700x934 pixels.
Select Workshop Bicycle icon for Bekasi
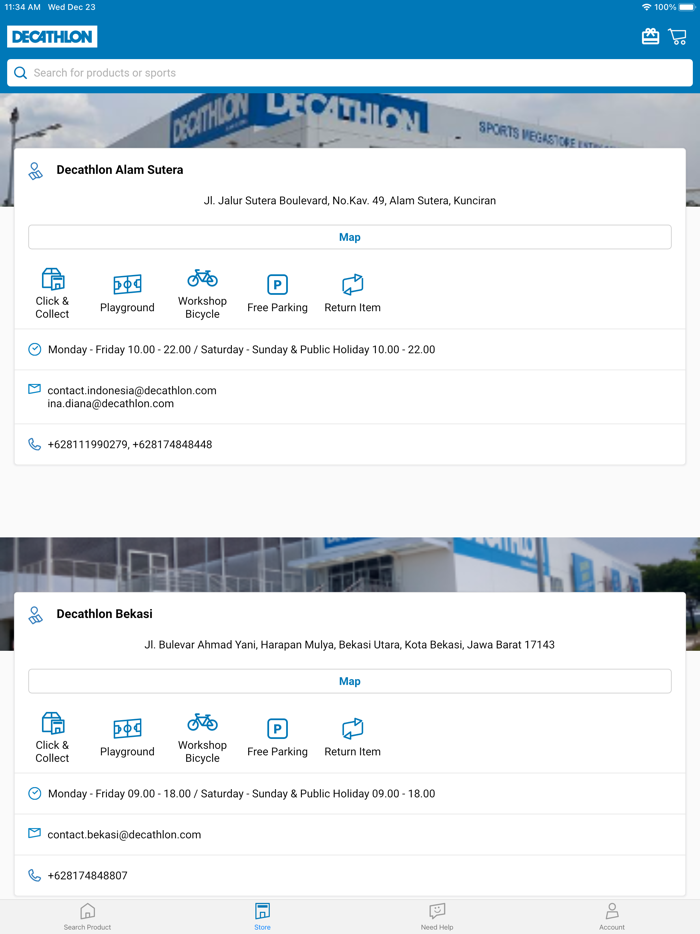(203, 723)
